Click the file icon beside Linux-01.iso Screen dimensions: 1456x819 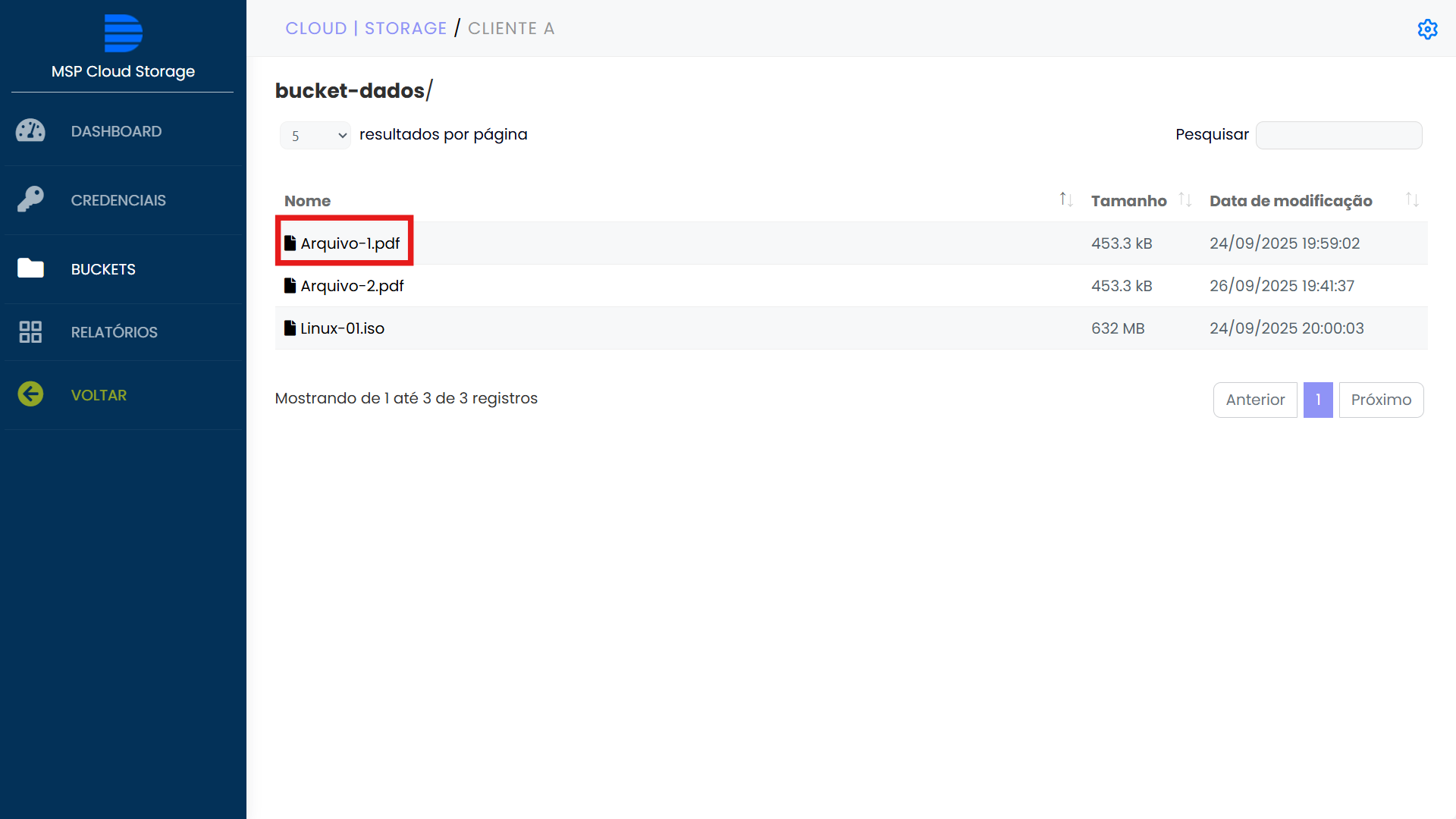pyautogui.click(x=290, y=328)
